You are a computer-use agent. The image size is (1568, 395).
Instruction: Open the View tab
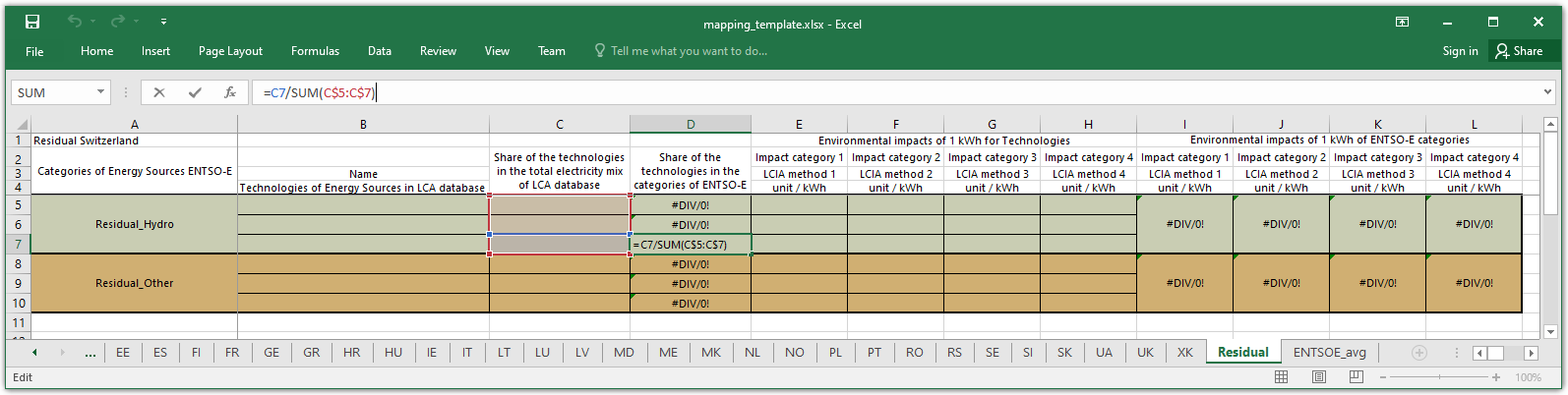(497, 51)
